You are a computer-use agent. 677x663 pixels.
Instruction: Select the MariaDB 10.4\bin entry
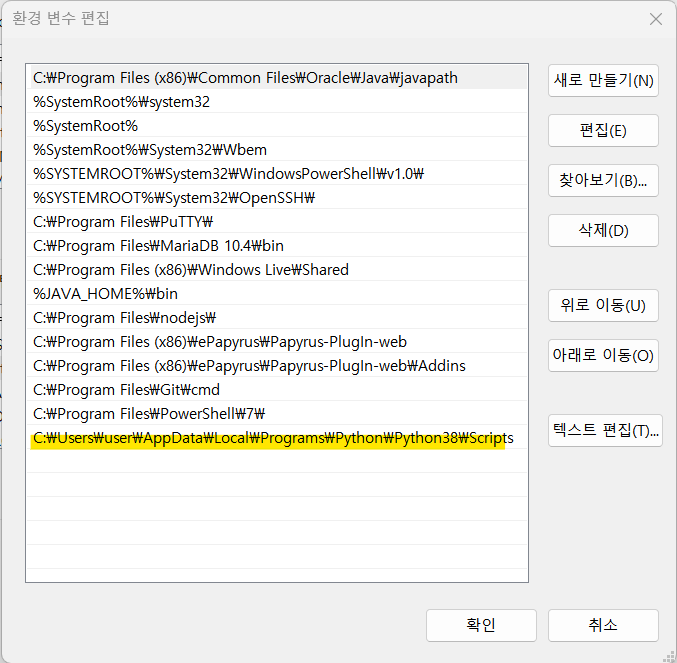277,246
